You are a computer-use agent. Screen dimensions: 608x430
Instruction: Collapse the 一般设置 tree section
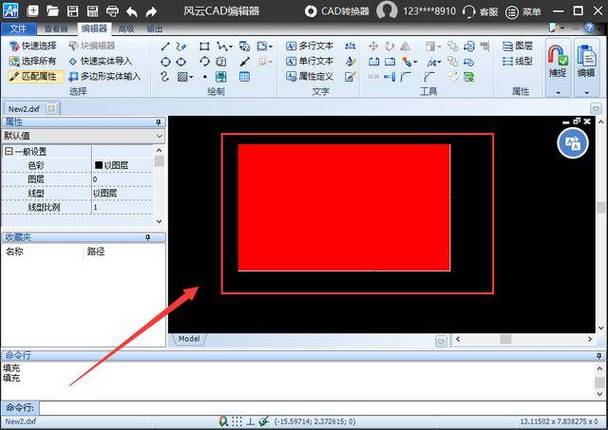pyautogui.click(x=9, y=151)
